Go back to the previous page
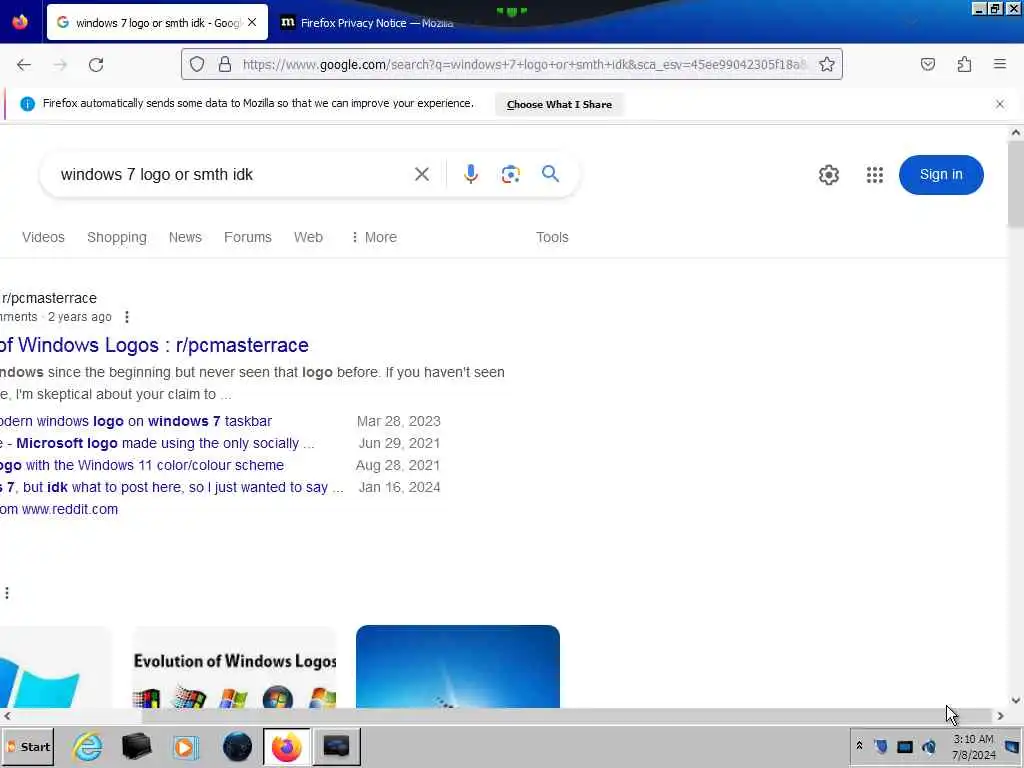Viewport: 1024px width, 768px height. [24, 65]
